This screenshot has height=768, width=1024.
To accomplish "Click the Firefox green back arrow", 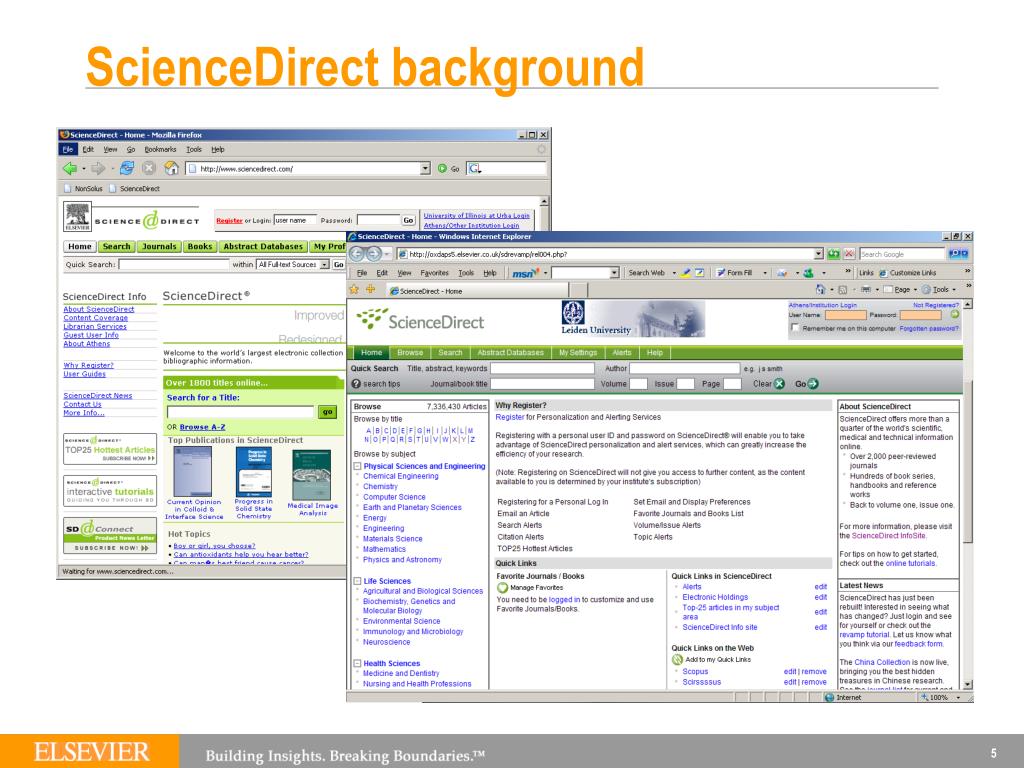I will click(69, 168).
